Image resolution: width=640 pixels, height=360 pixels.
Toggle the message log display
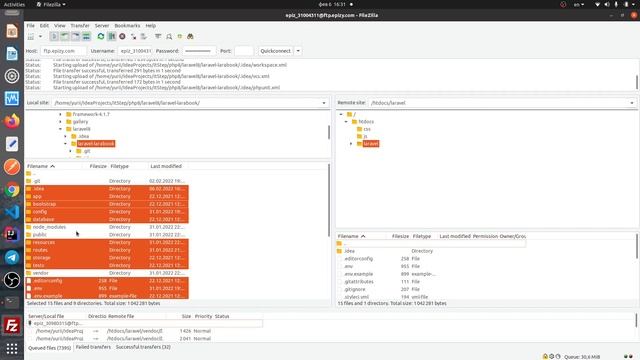54,37
